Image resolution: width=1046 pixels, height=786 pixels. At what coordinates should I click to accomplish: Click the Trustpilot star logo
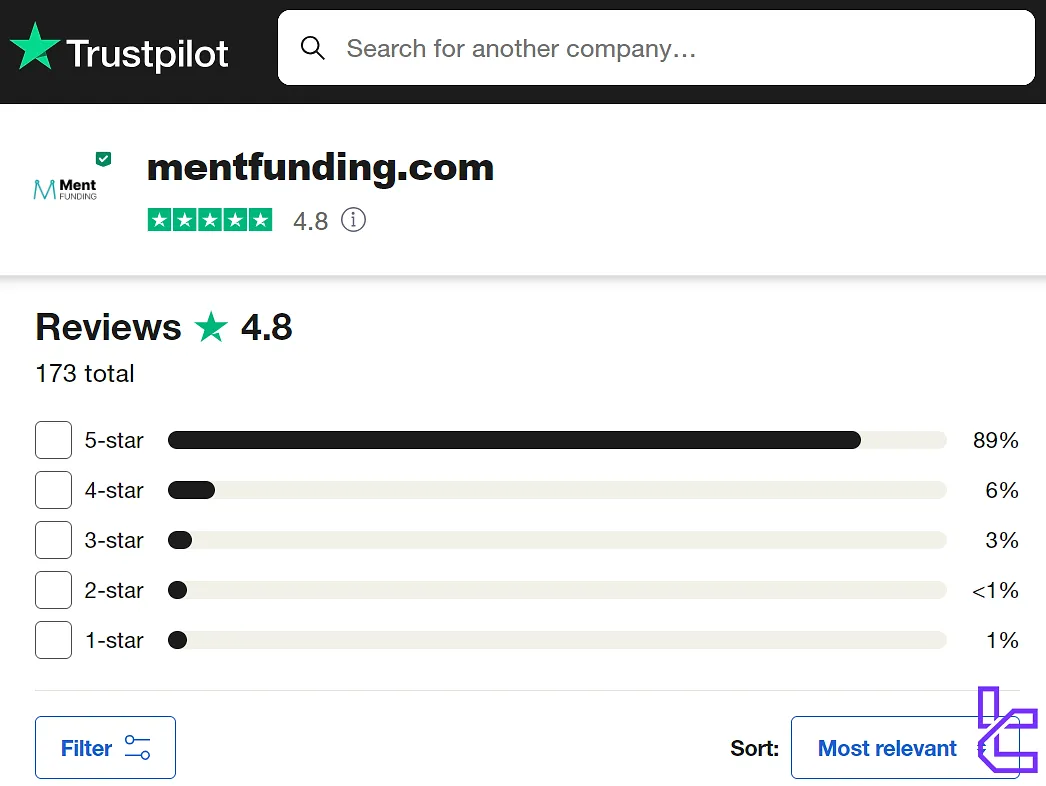coord(33,46)
